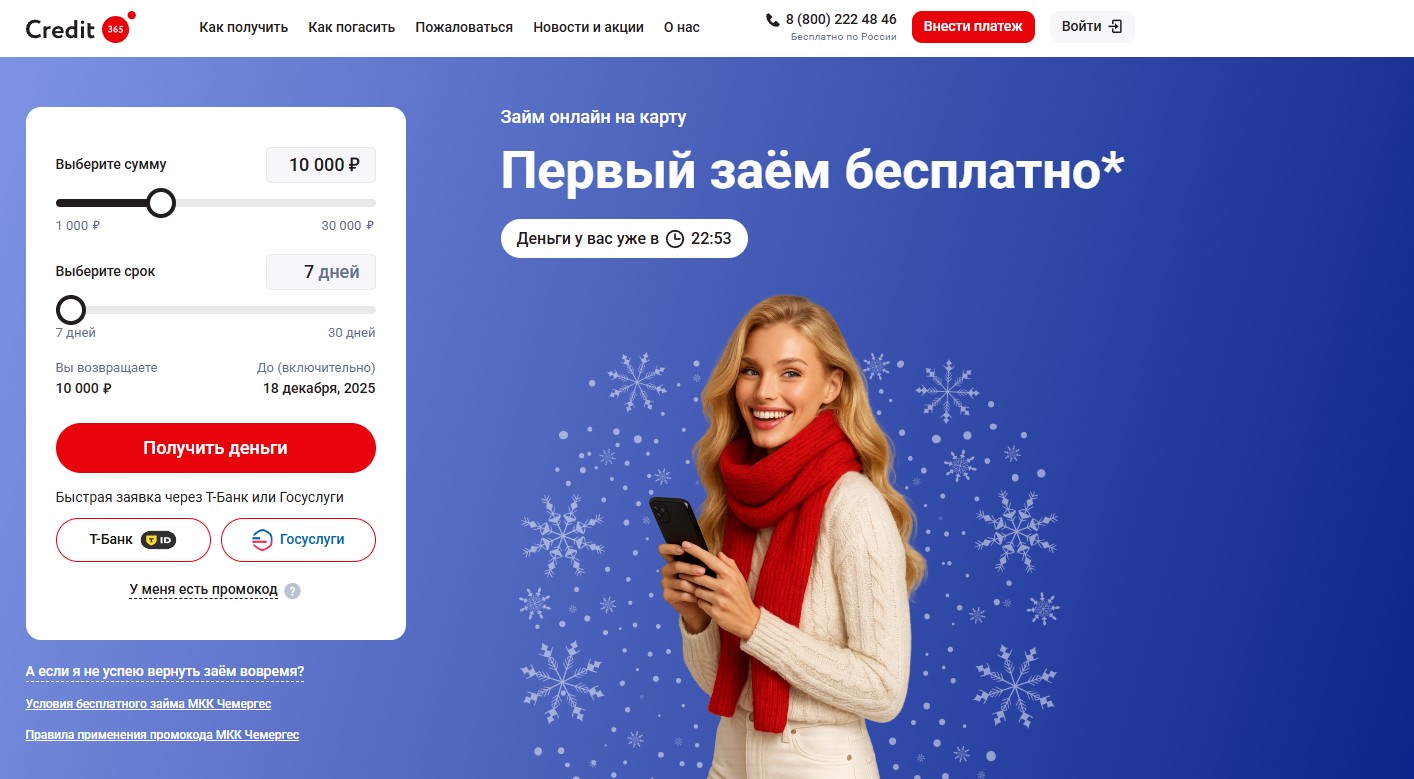This screenshot has height=779, width=1414.
Task: Open the Как погасить menu item
Action: tap(352, 27)
